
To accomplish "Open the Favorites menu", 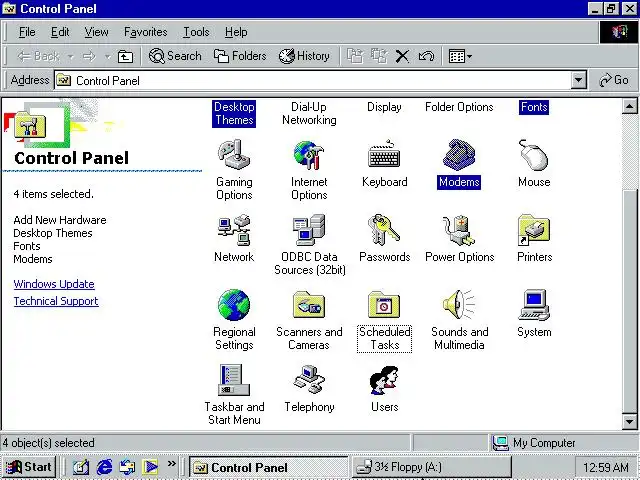I will point(146,32).
